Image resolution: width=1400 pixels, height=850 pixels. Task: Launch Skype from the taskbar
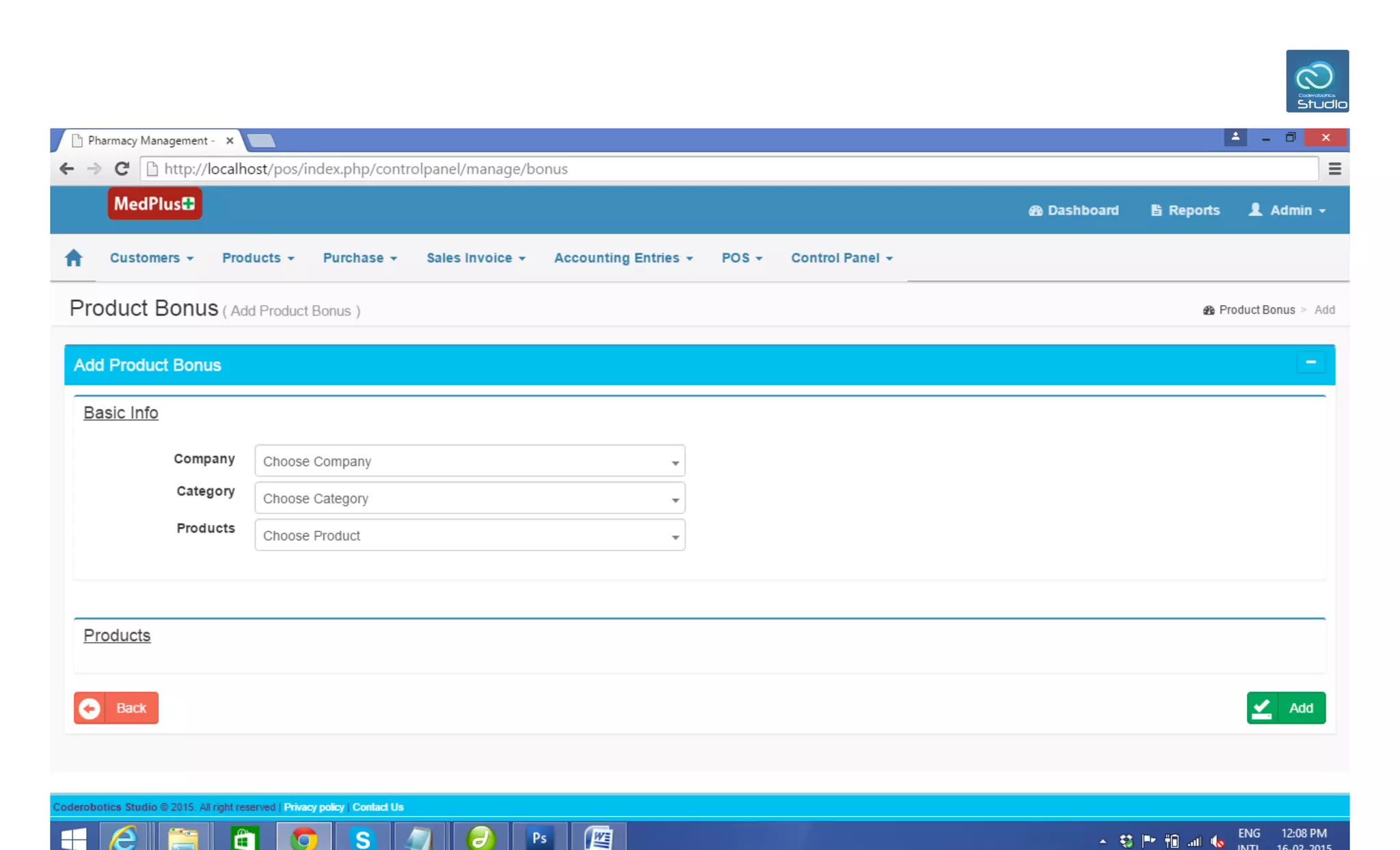(x=362, y=837)
